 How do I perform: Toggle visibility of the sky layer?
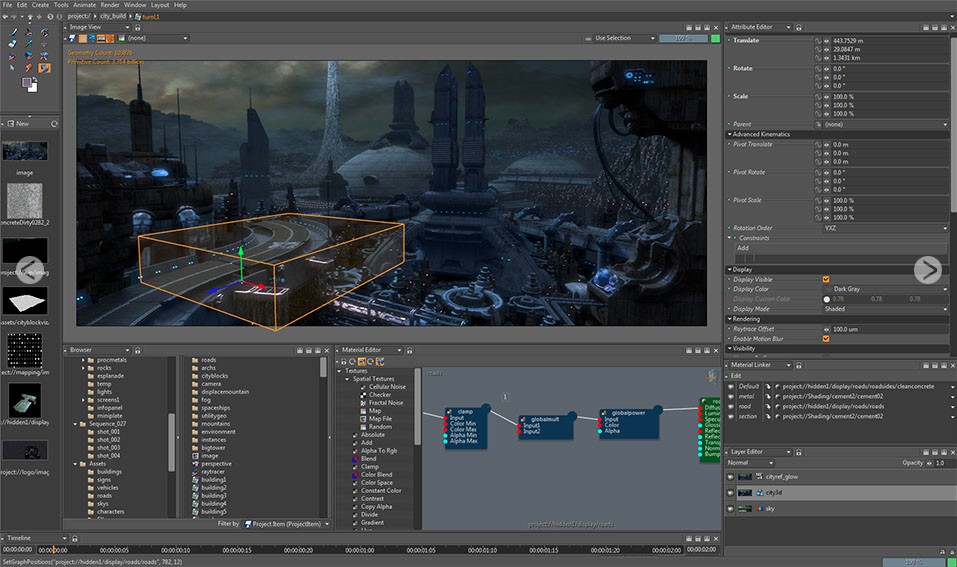732,508
